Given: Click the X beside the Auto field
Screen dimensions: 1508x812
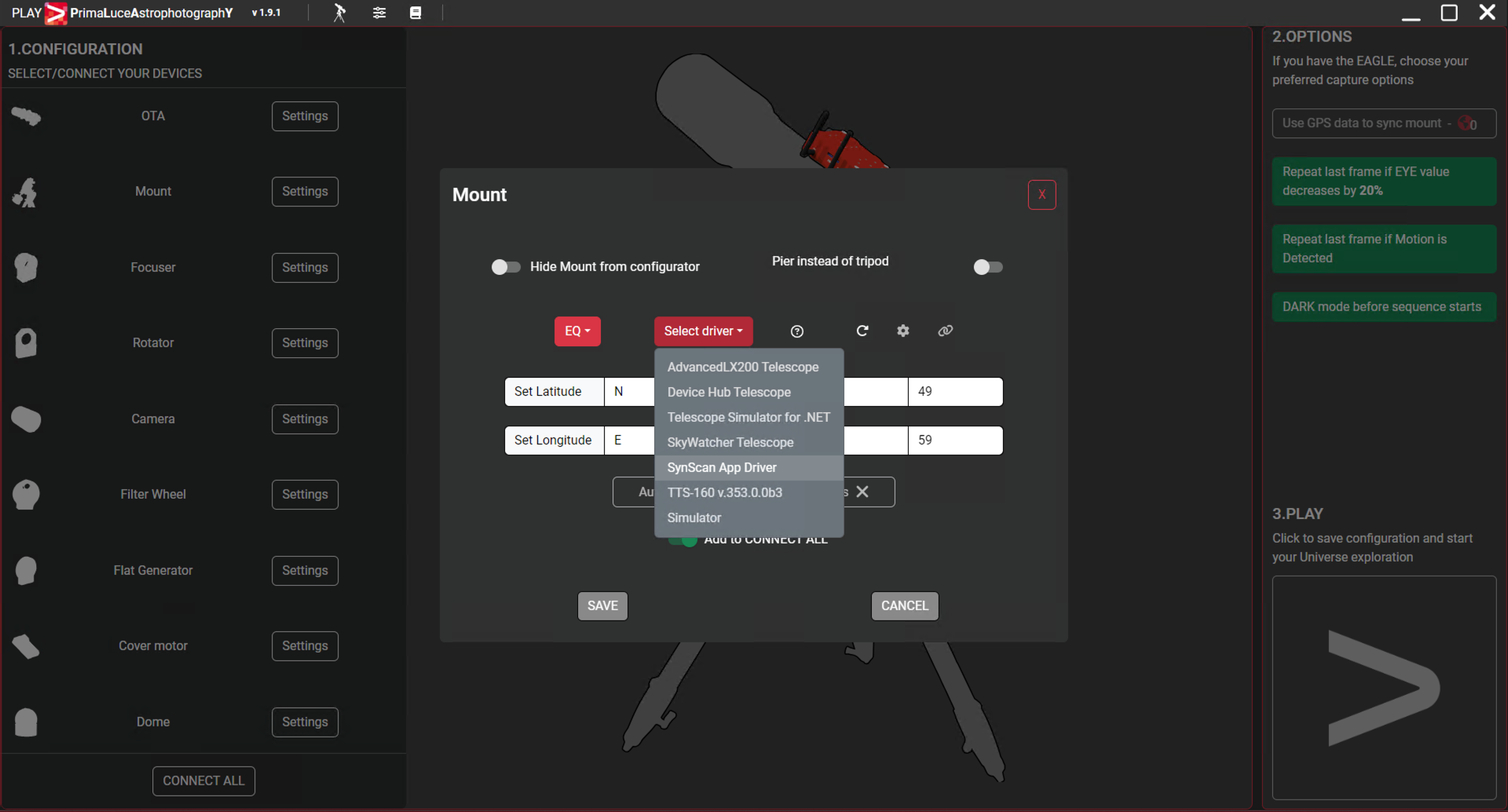Looking at the screenshot, I should [x=862, y=492].
